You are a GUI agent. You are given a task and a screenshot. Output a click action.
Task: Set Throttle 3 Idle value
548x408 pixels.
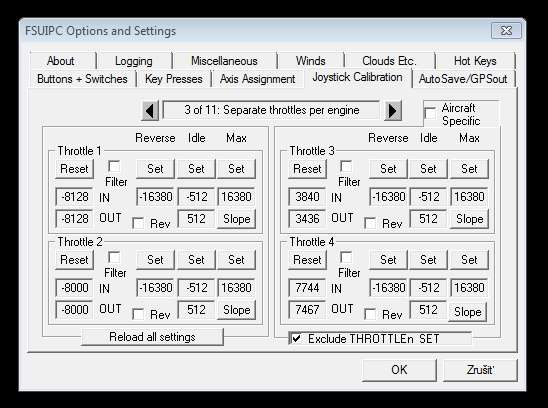coord(428,169)
